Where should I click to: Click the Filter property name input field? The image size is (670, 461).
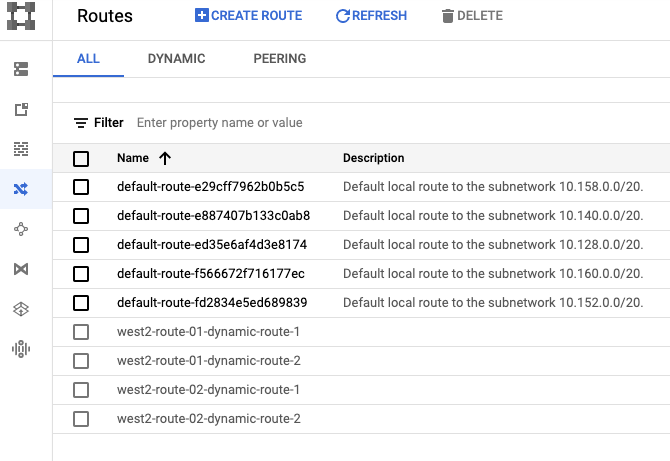(x=300, y=123)
